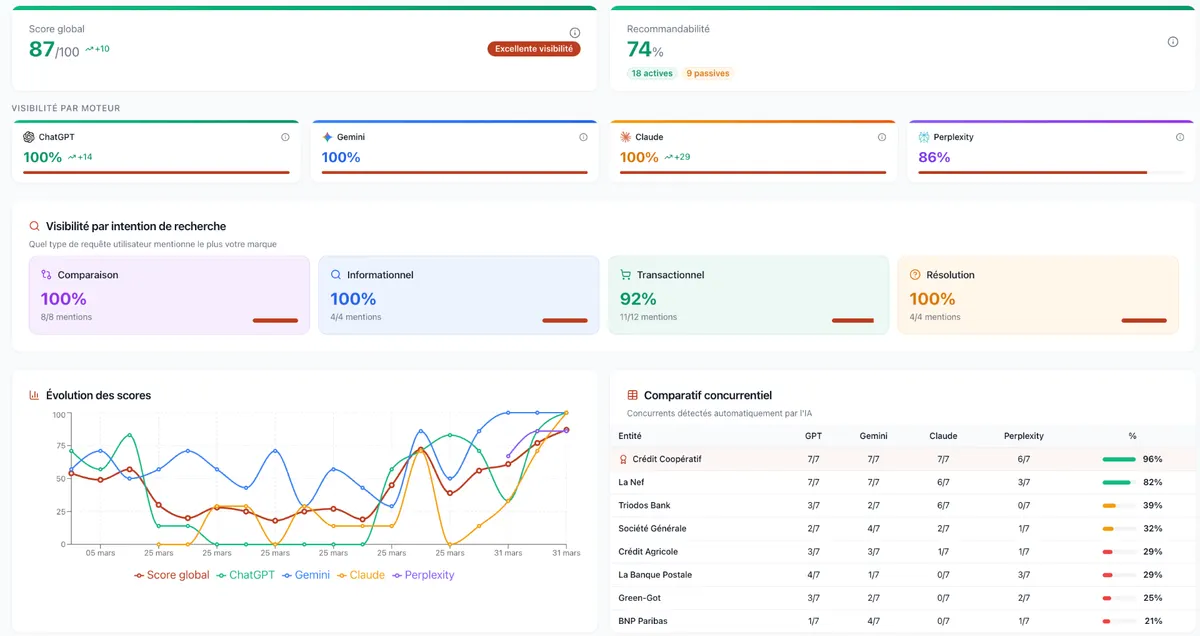The height and width of the screenshot is (636, 1200).
Task: Click the % column header
Action: [1132, 436]
